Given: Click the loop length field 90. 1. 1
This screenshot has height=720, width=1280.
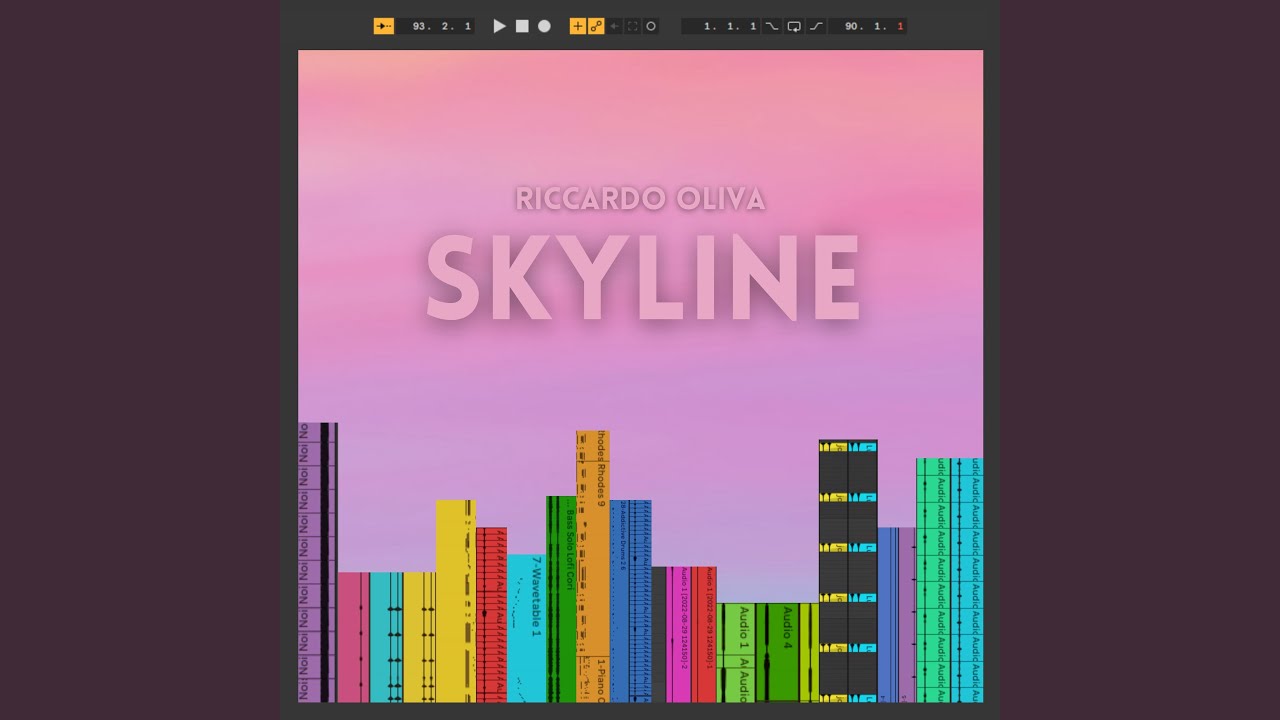Looking at the screenshot, I should (x=868, y=26).
